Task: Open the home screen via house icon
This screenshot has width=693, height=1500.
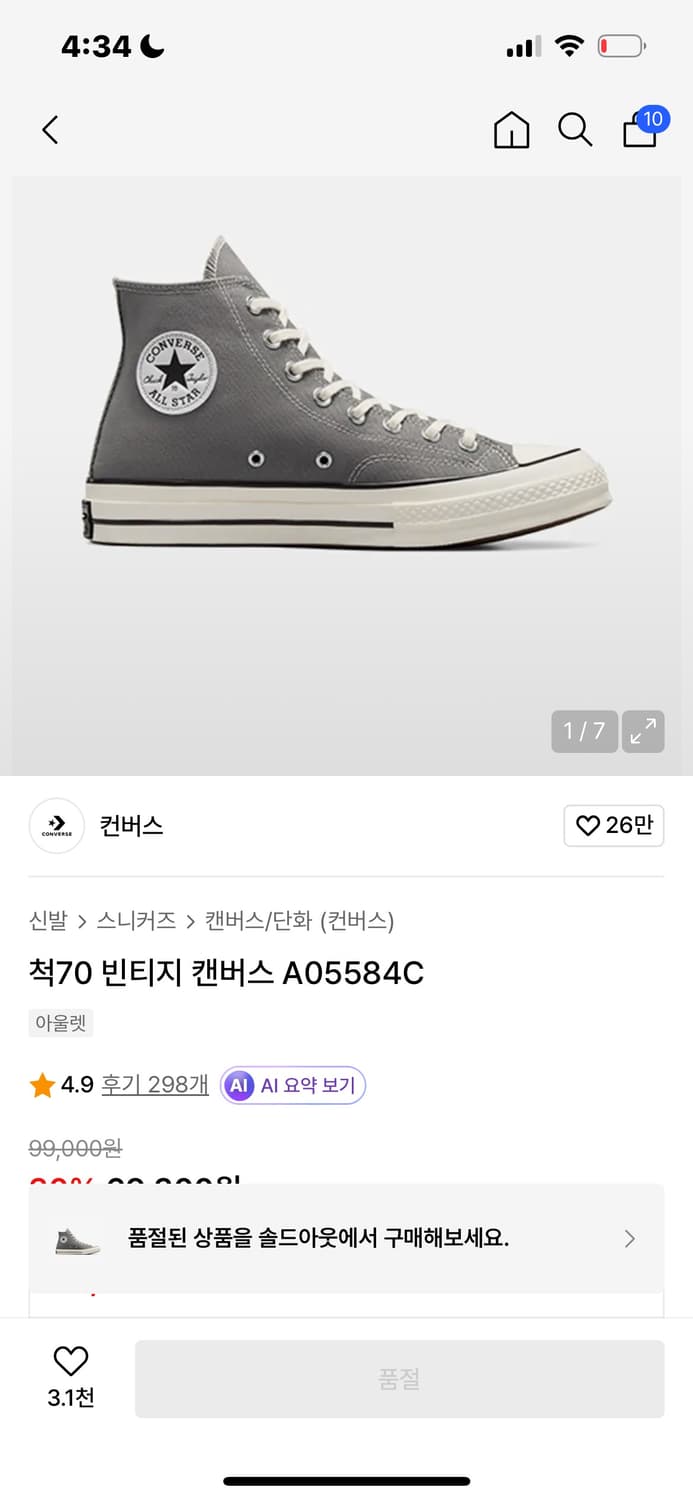Action: [511, 130]
